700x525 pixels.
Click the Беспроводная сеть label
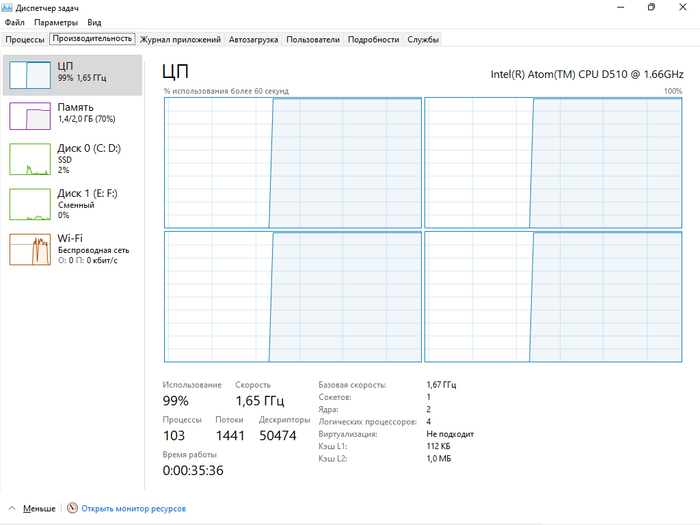tap(93, 250)
